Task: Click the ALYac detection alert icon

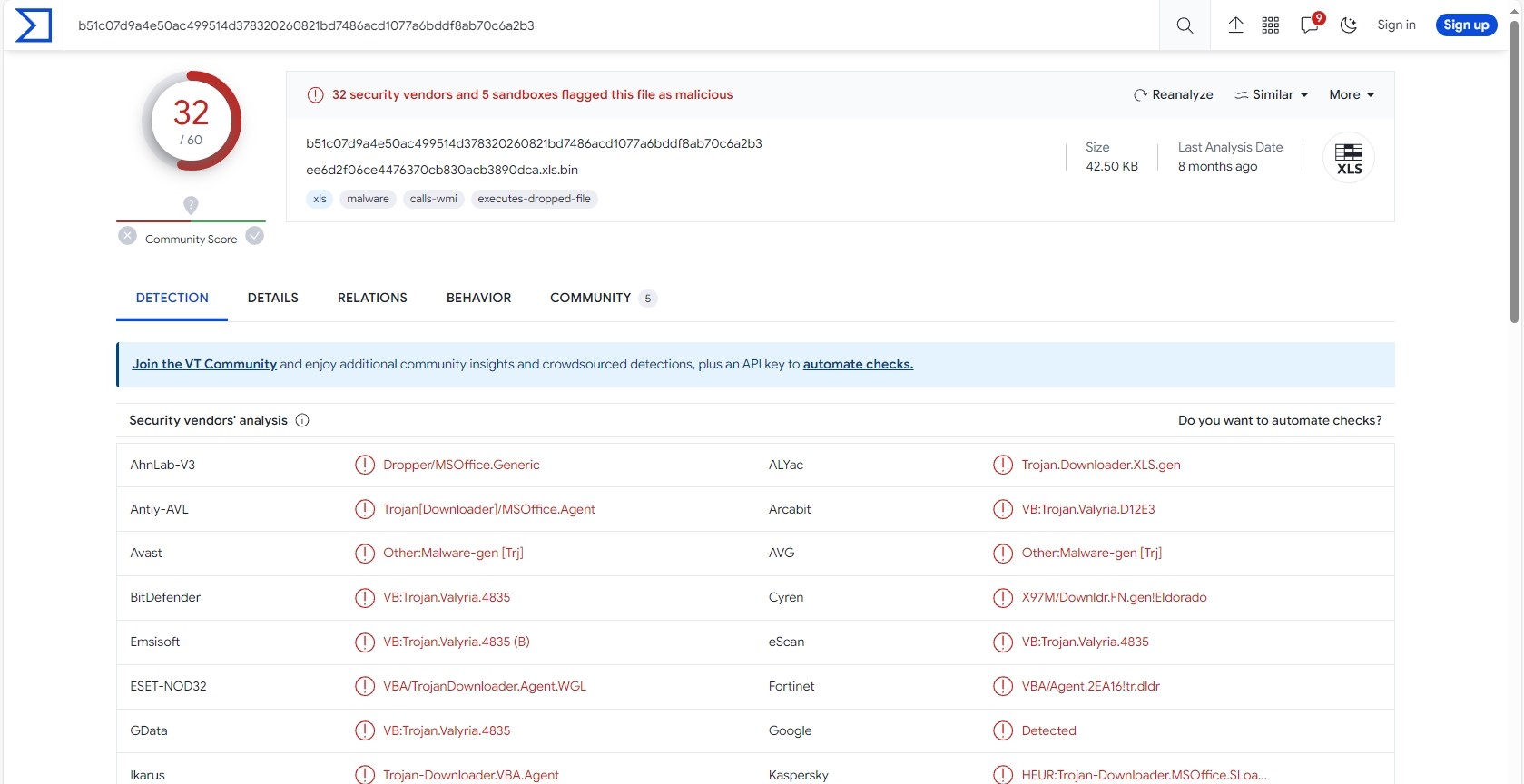Action: [1003, 465]
